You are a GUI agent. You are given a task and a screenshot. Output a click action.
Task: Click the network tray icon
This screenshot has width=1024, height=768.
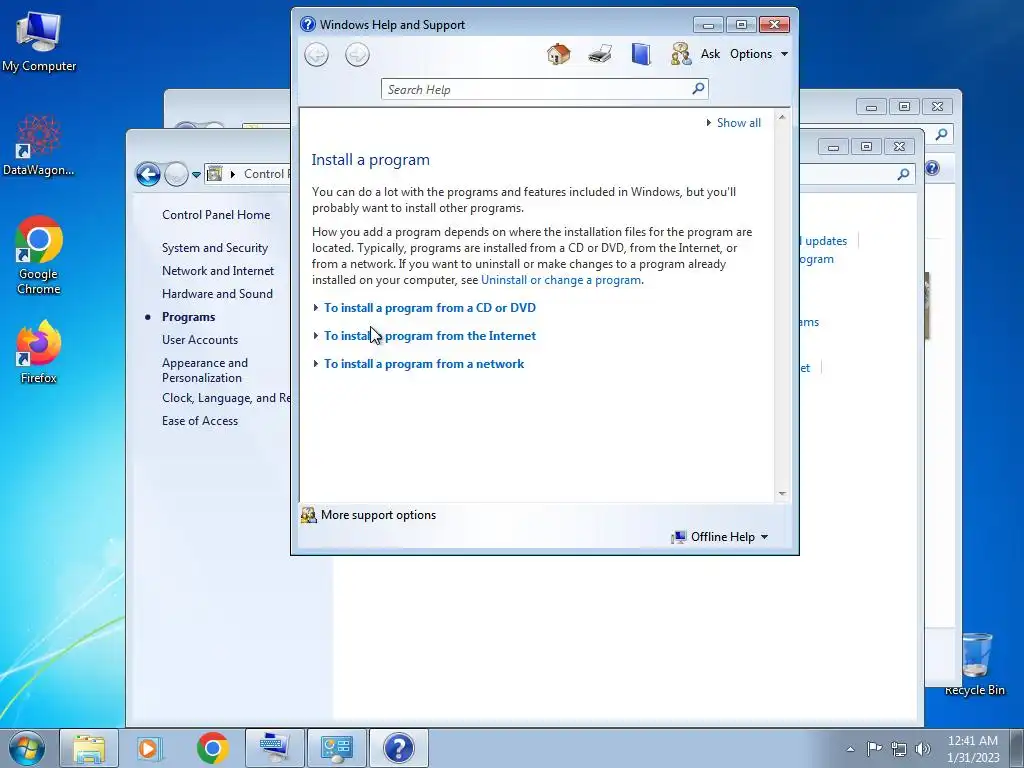click(x=899, y=749)
